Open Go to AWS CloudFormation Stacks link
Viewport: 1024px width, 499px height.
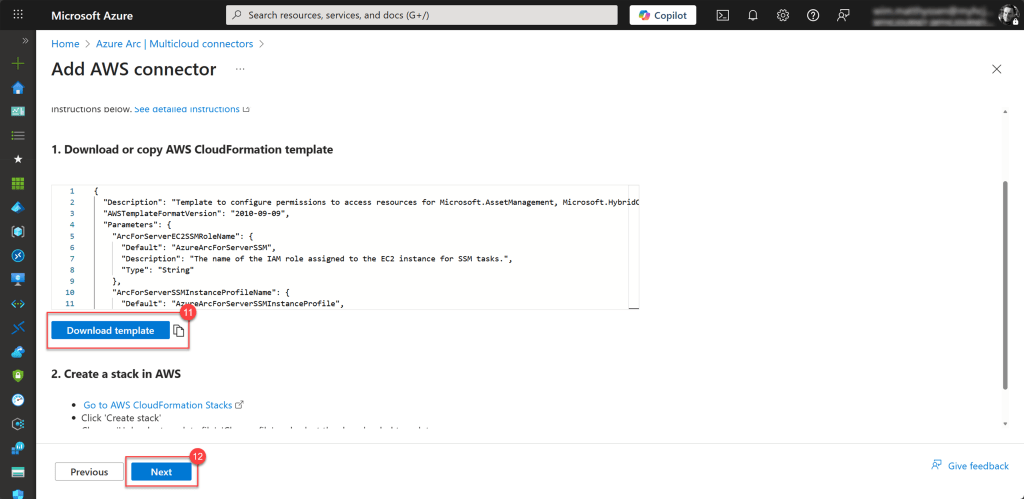(x=157, y=405)
